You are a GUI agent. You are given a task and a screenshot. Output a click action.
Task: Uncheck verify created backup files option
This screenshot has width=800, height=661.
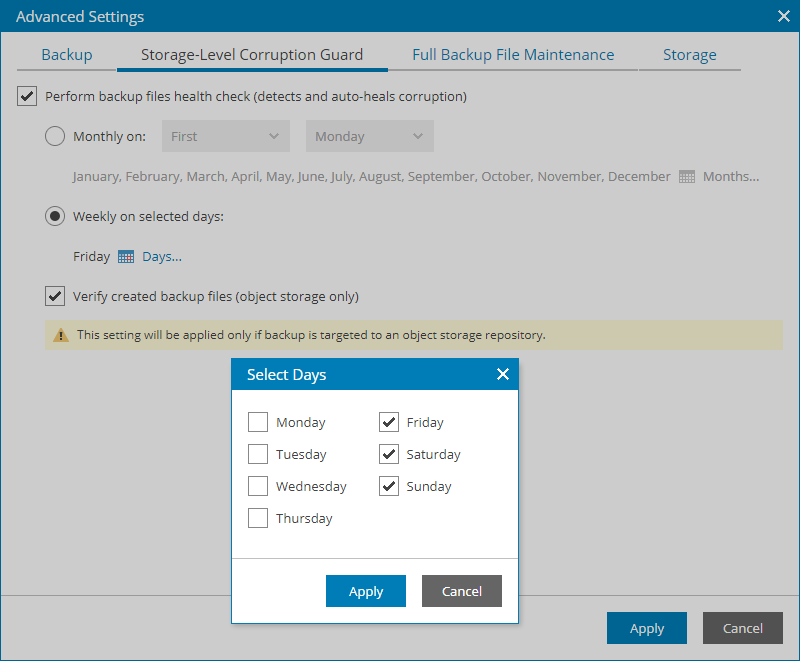pyautogui.click(x=55, y=296)
